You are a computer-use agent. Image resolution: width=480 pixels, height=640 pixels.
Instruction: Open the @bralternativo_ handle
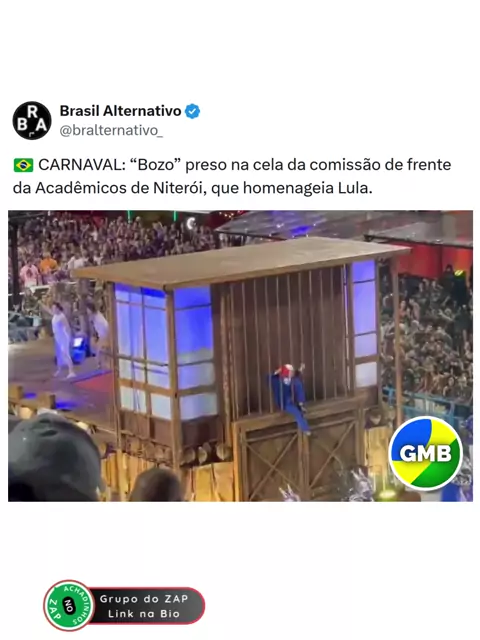click(x=111, y=131)
